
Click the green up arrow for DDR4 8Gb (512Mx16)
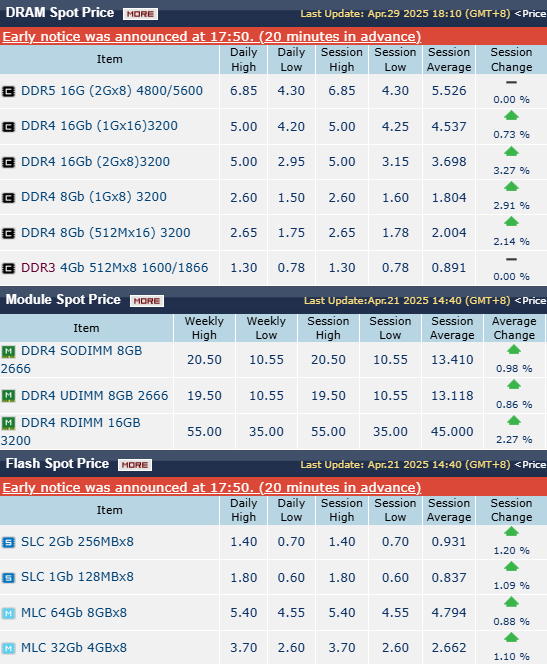511,221
